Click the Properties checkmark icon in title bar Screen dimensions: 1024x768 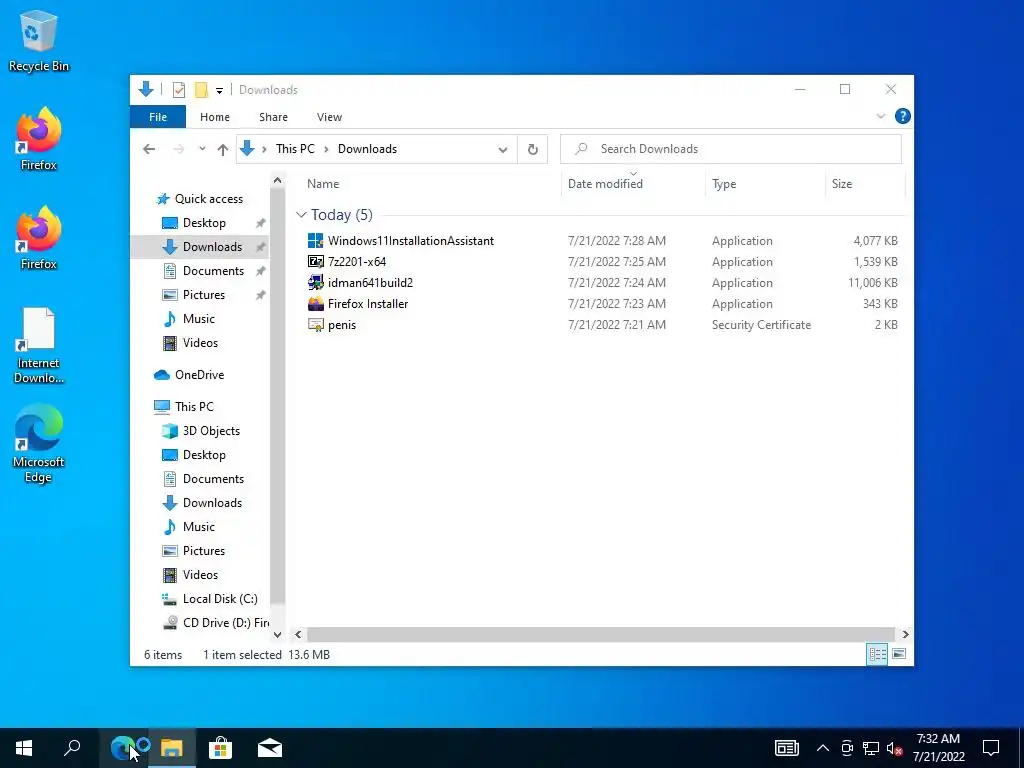click(178, 90)
